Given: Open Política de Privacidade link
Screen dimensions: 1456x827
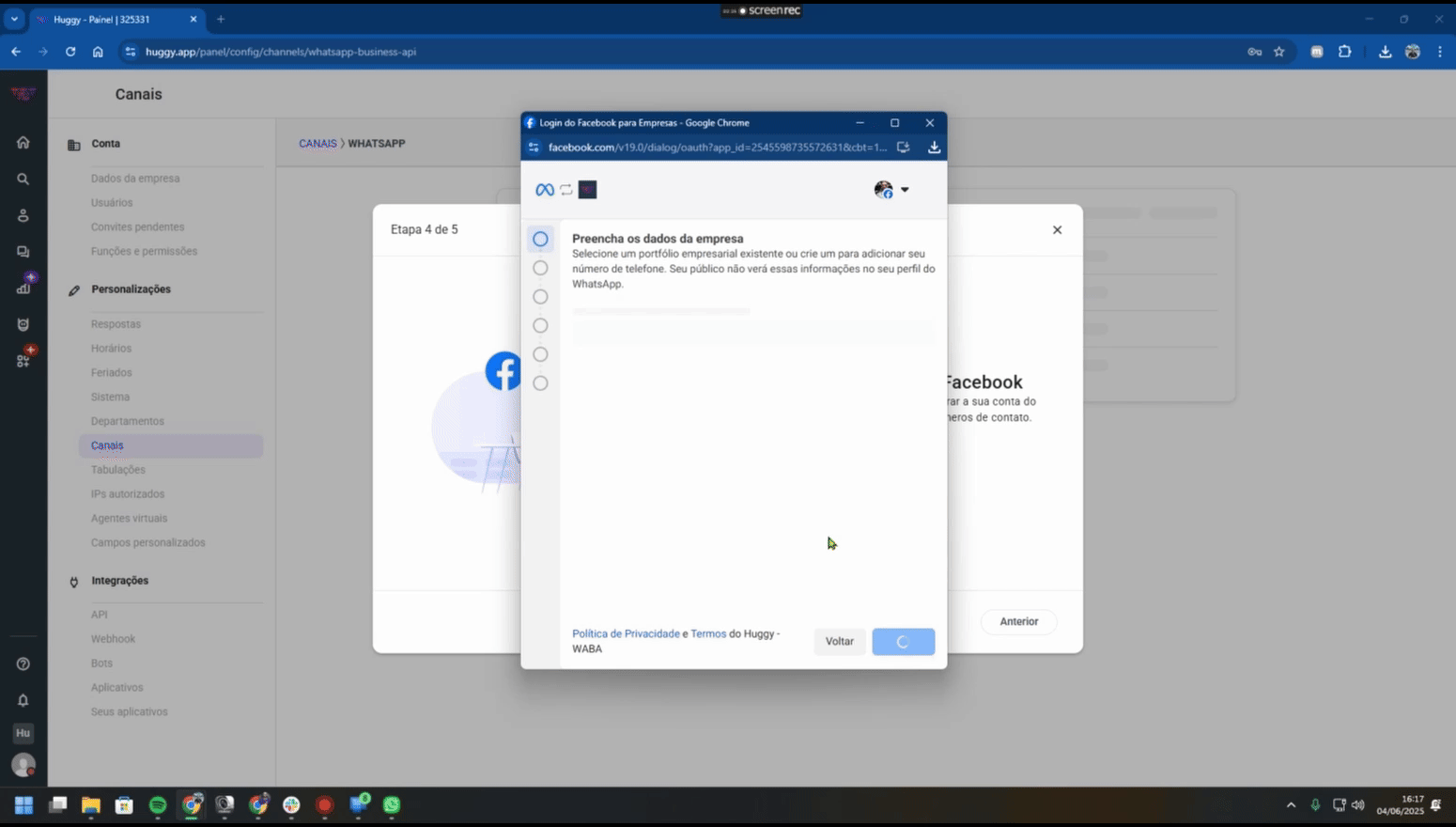Looking at the screenshot, I should point(626,634).
